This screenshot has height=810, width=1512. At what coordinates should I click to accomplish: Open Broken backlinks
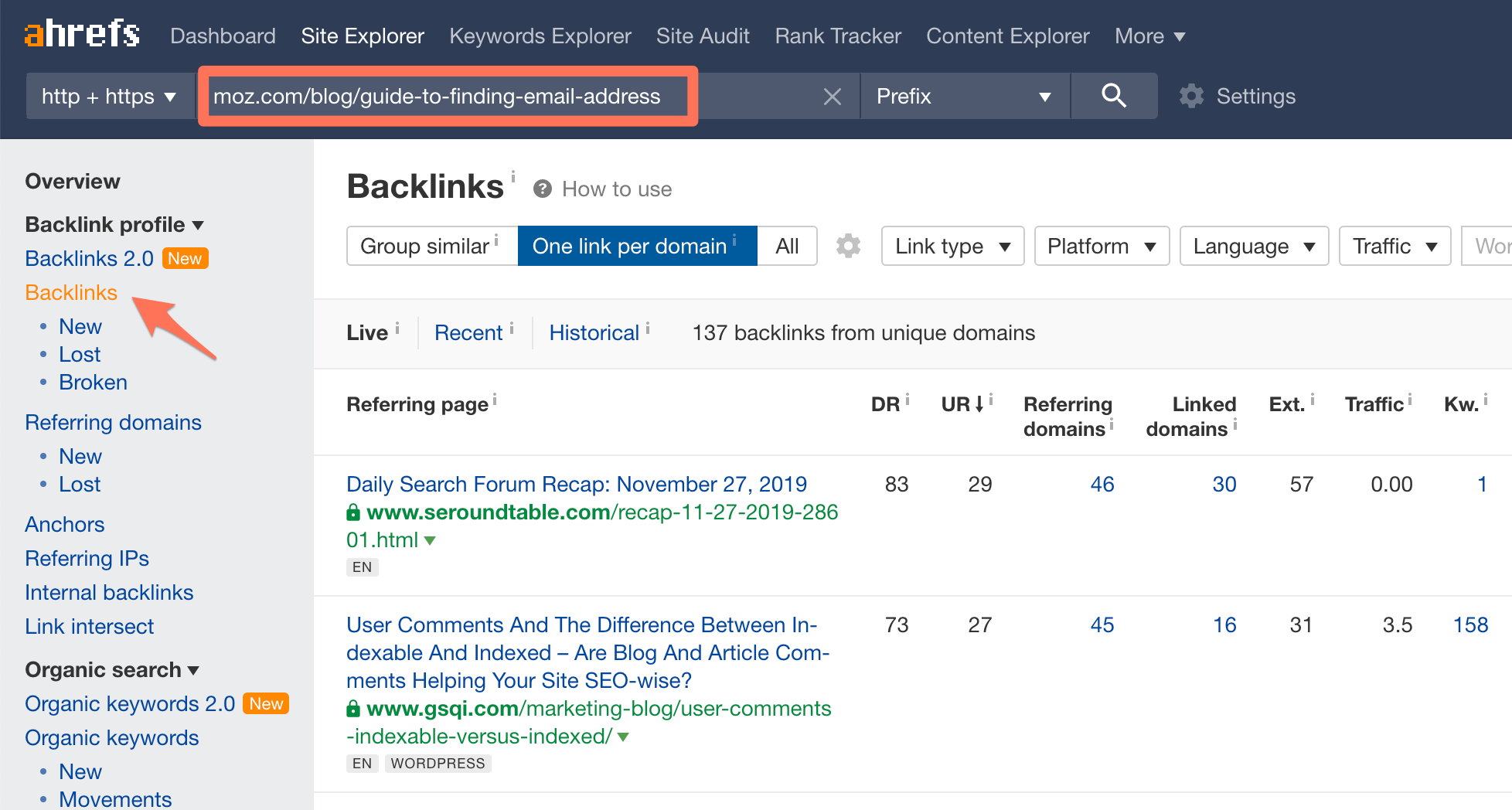(x=93, y=382)
